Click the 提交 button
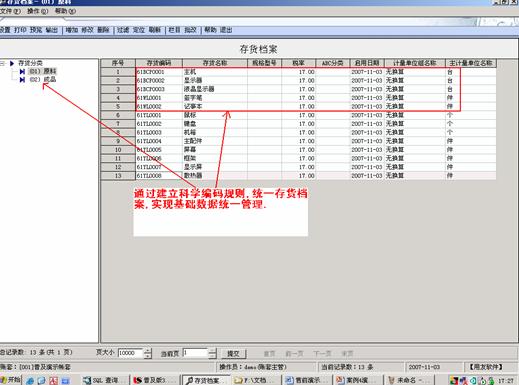 pyautogui.click(x=233, y=353)
